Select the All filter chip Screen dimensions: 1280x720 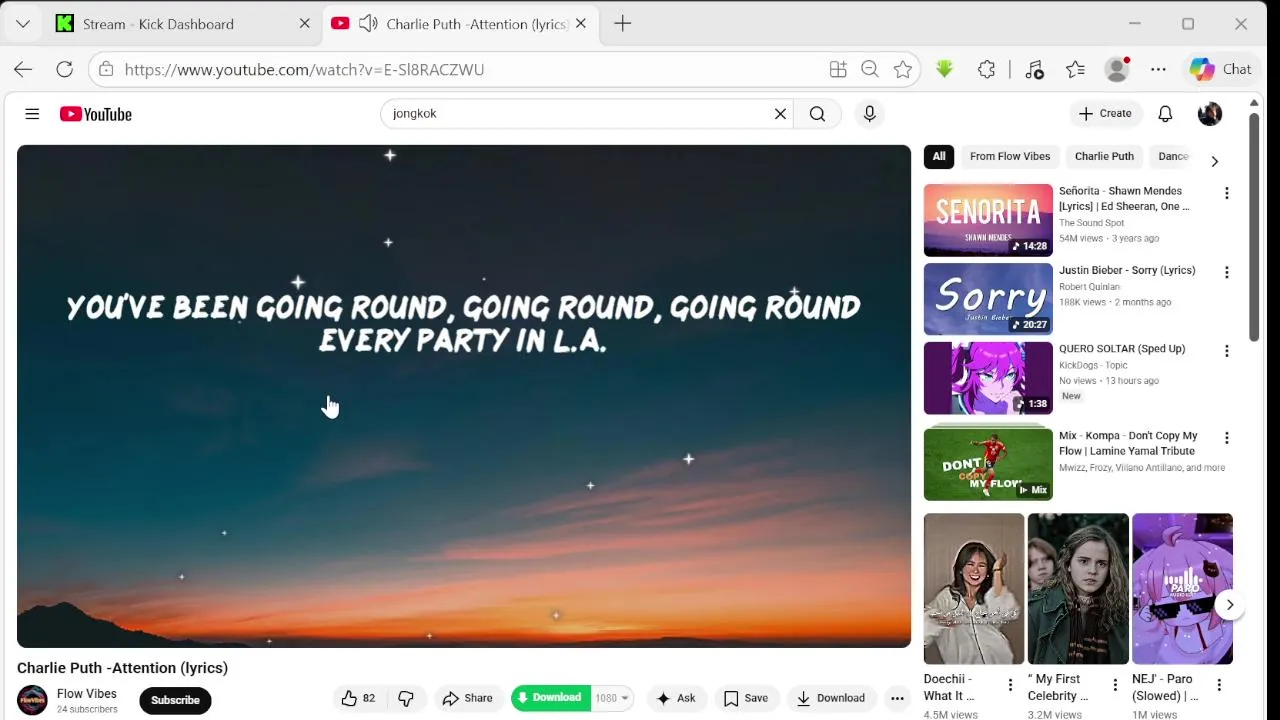click(939, 156)
